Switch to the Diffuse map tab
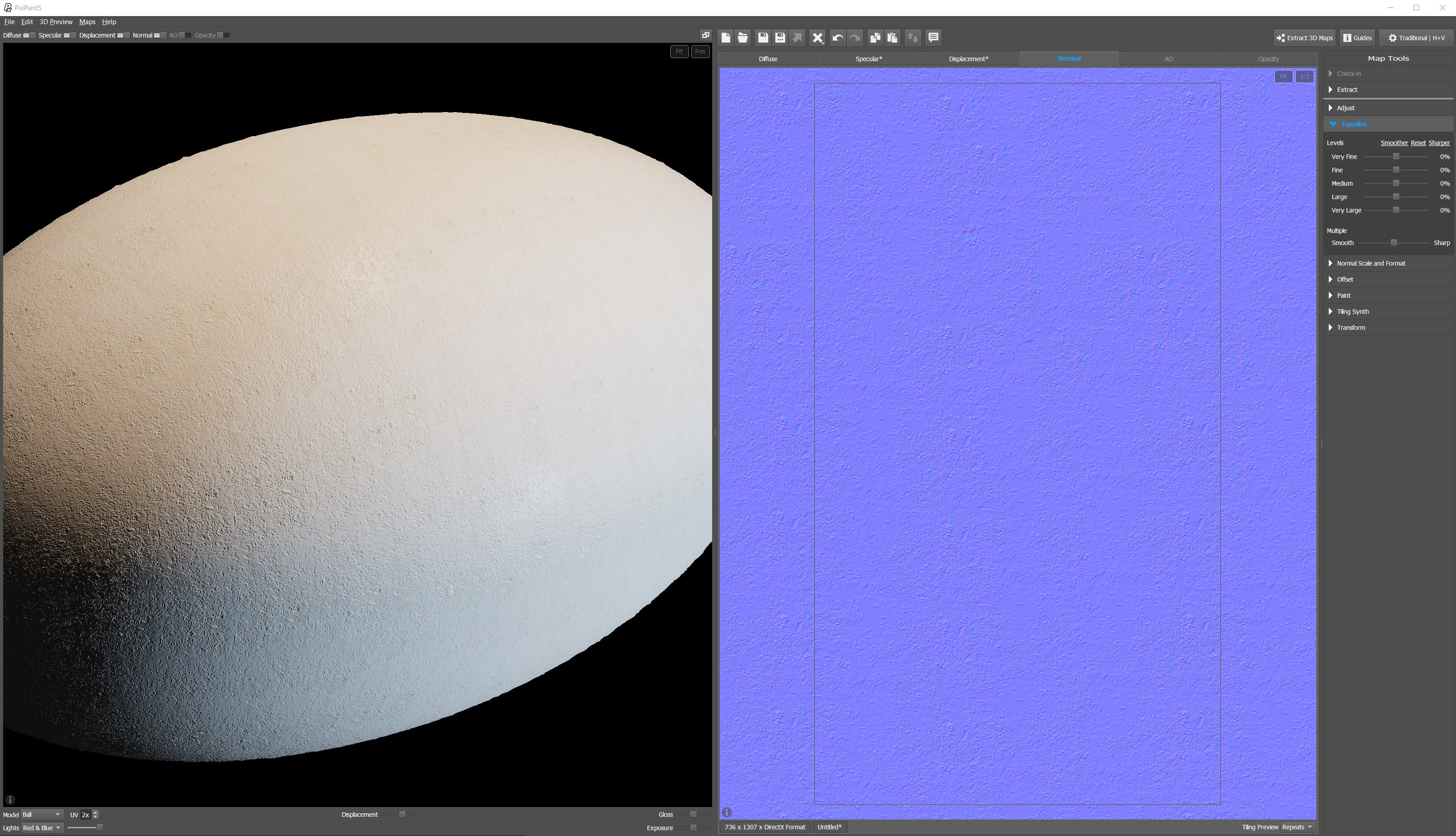The image size is (1456, 836). [x=768, y=58]
